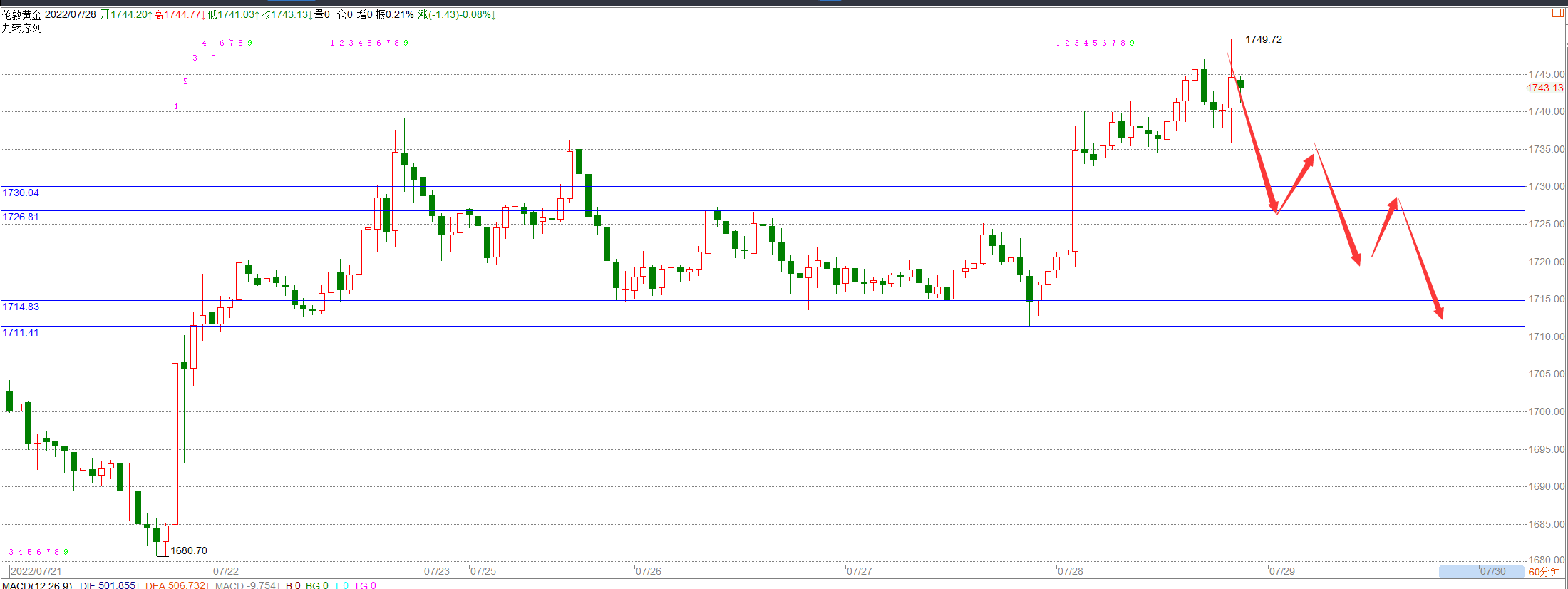The image size is (1568, 589).
Task: Select the last red arrow pointing to 1715
Action: (x=1420, y=258)
